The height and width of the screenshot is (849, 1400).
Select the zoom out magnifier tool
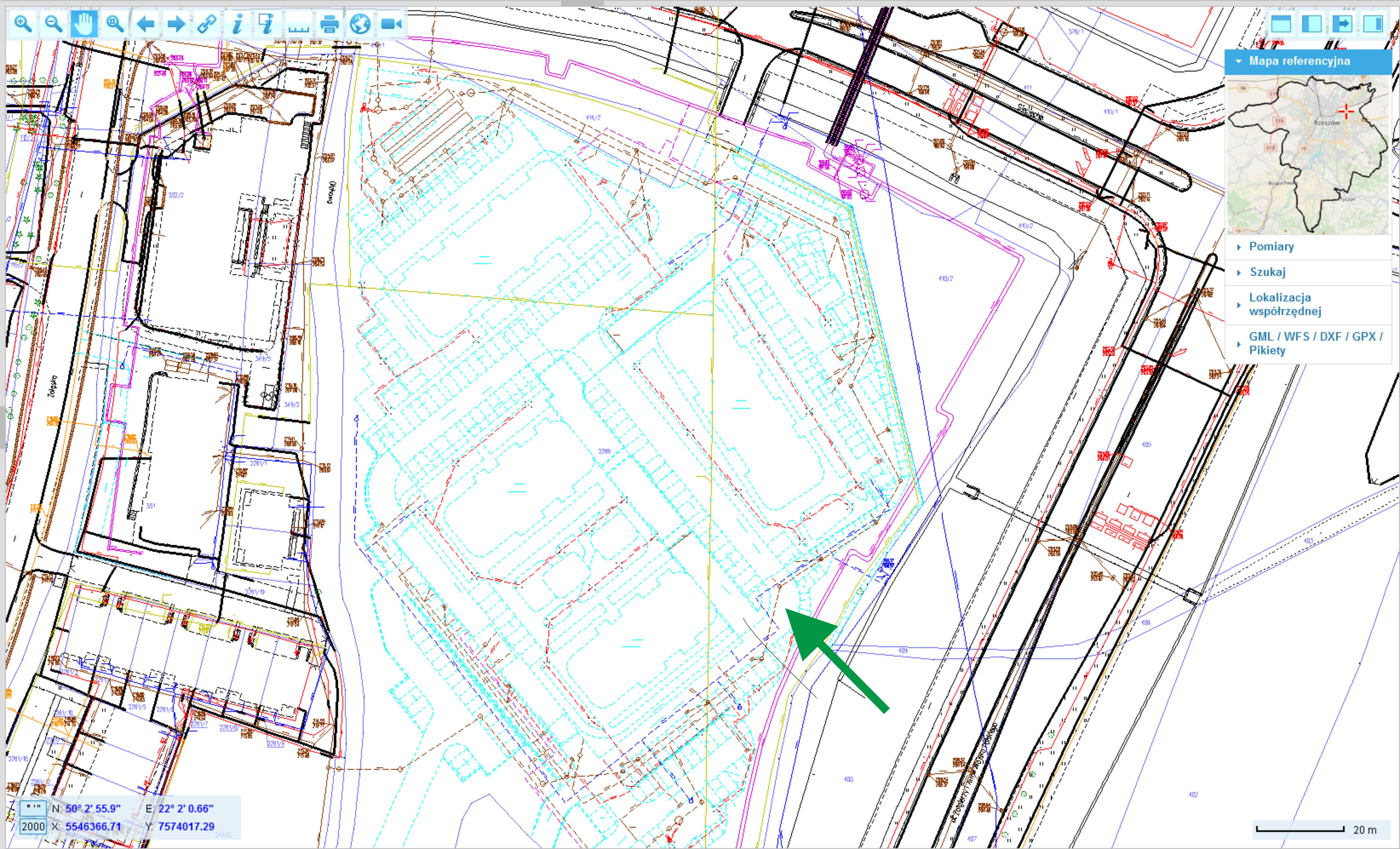click(53, 24)
